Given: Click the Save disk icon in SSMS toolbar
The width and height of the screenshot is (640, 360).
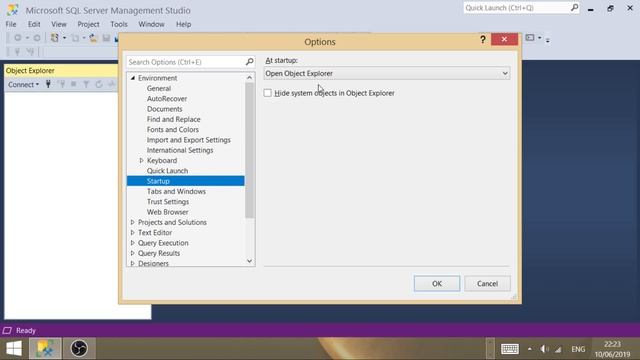Looking at the screenshot, I should pos(106,38).
